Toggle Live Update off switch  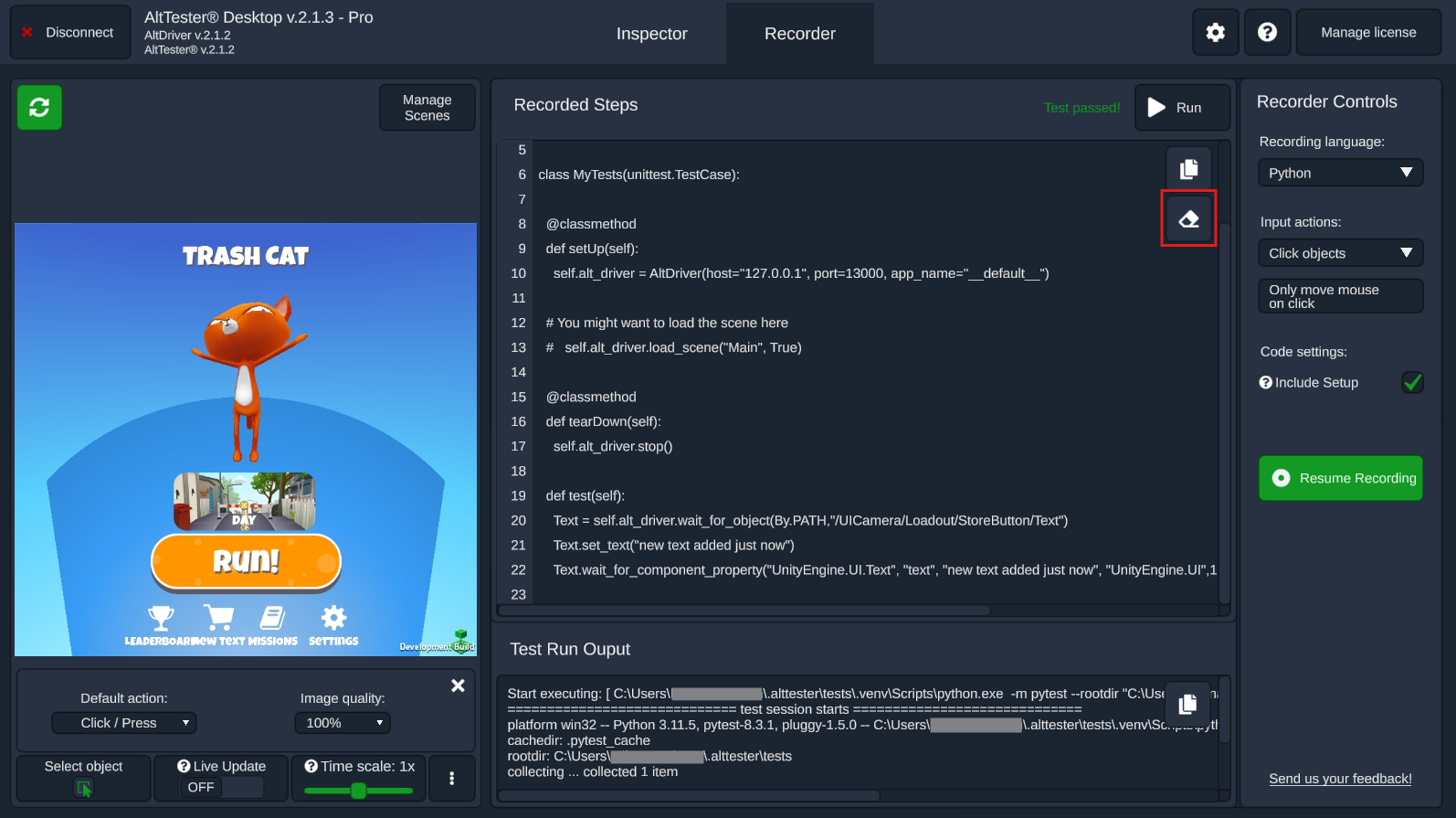pos(222,787)
